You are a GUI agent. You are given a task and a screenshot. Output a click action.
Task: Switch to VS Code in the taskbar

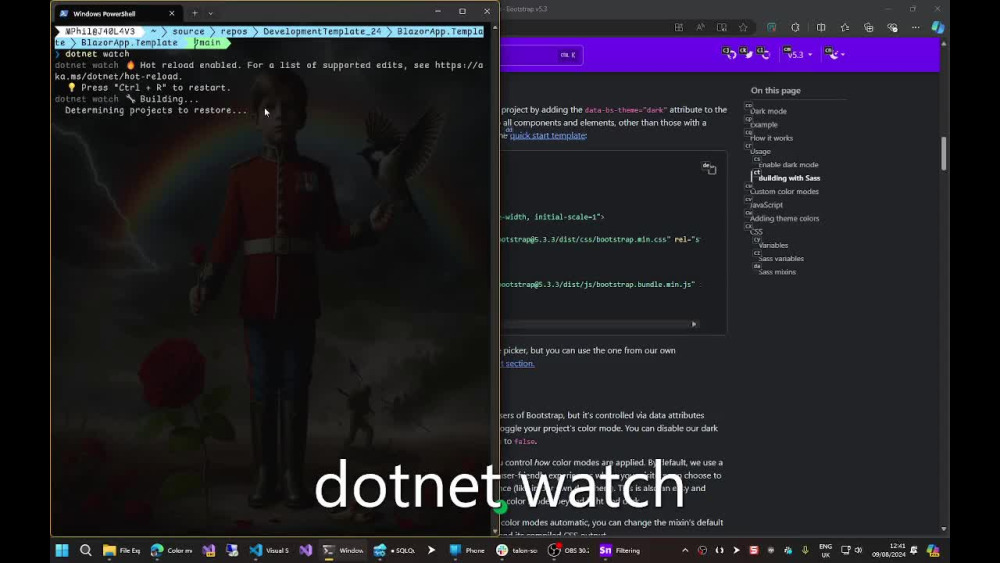[269, 550]
